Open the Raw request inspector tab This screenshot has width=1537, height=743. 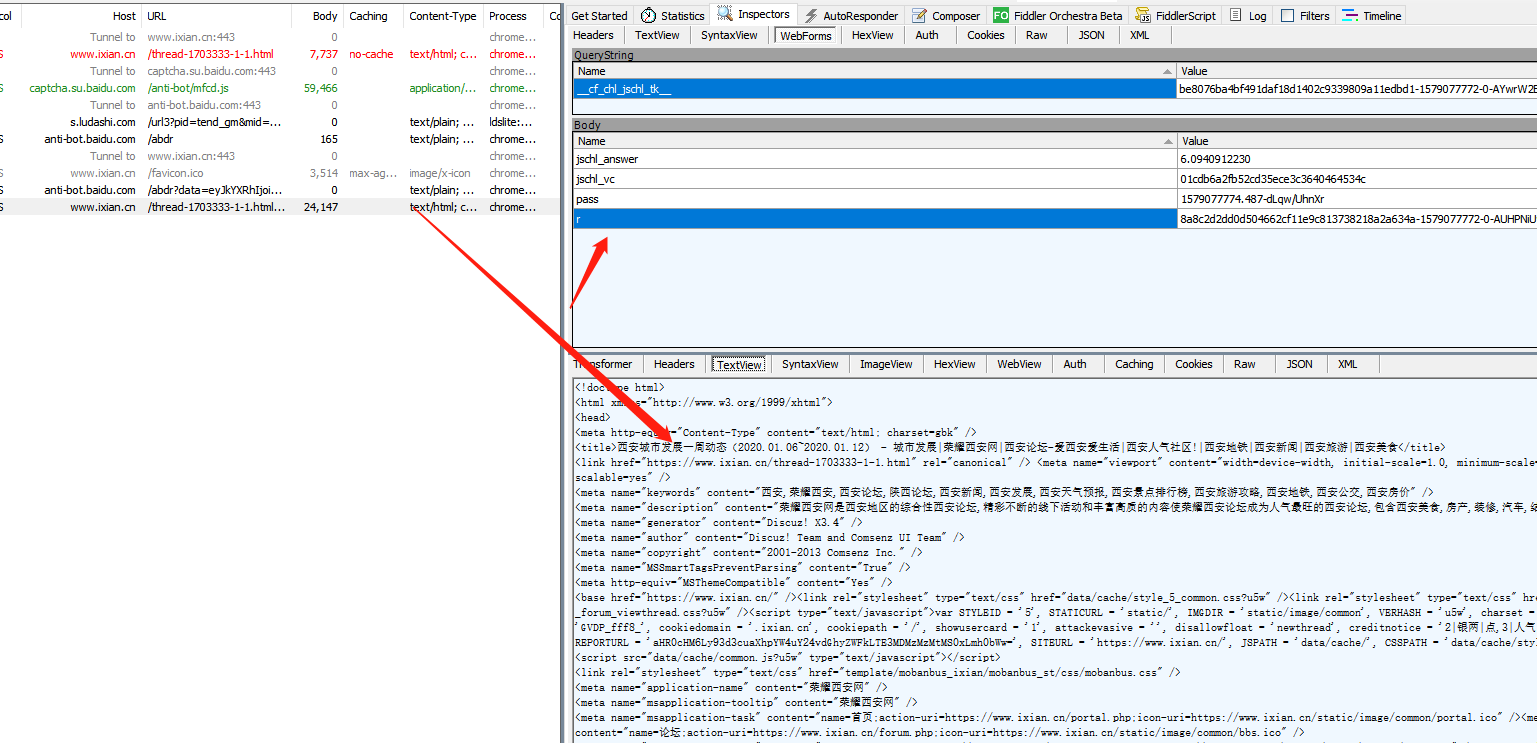[1037, 35]
